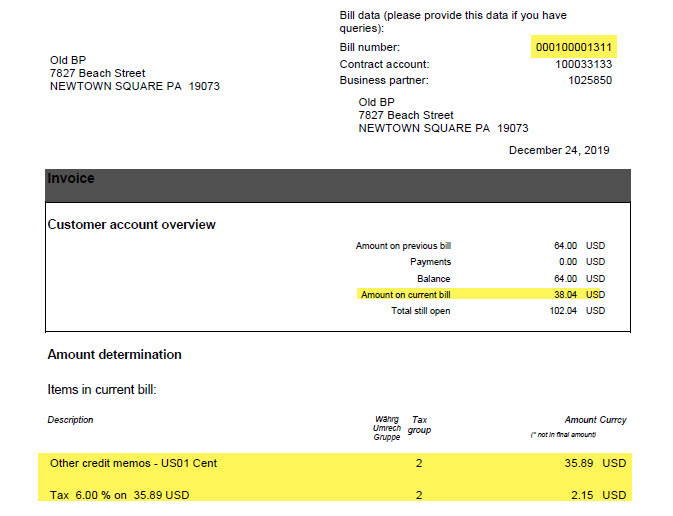Click the 2.15 tax amount
The image size is (673, 516).
pyautogui.click(x=587, y=495)
